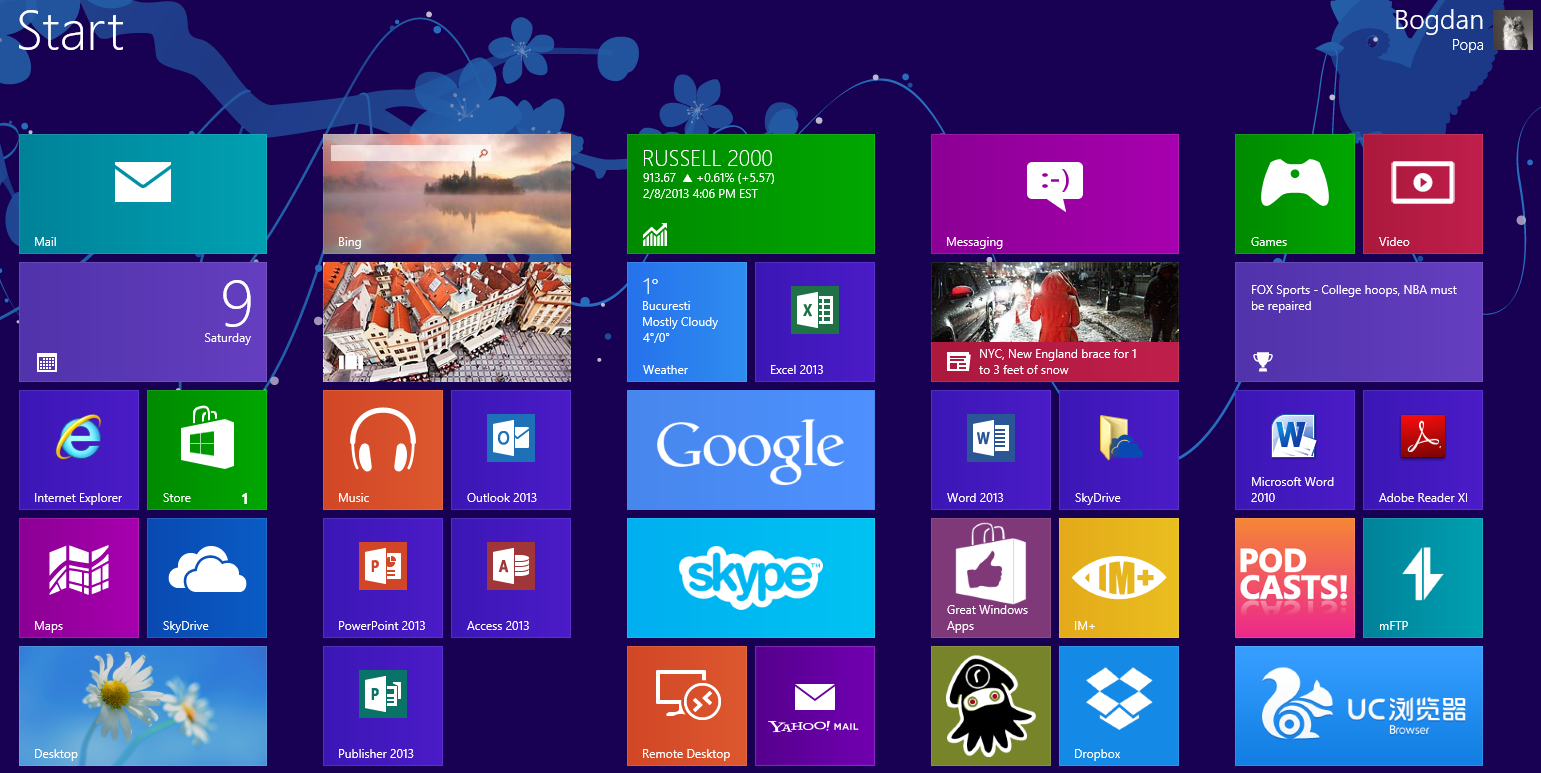Open Adobe Reader XI
The height and width of the screenshot is (773, 1541).
(1422, 449)
